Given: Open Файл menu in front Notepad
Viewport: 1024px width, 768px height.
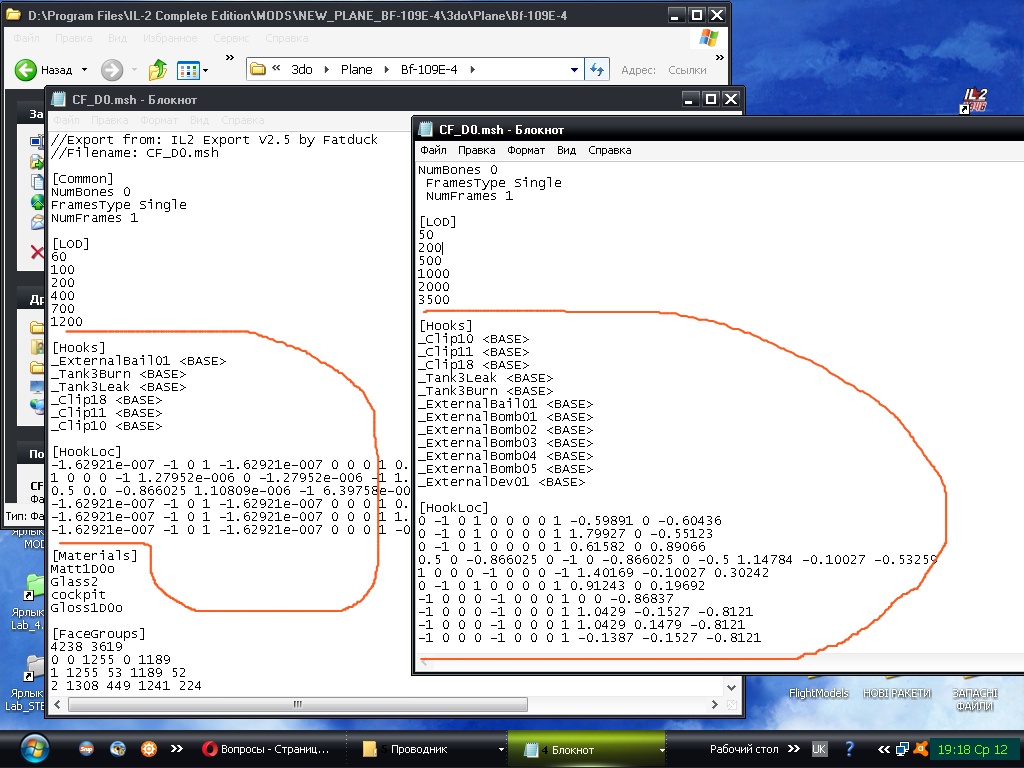Looking at the screenshot, I should pyautogui.click(x=433, y=150).
